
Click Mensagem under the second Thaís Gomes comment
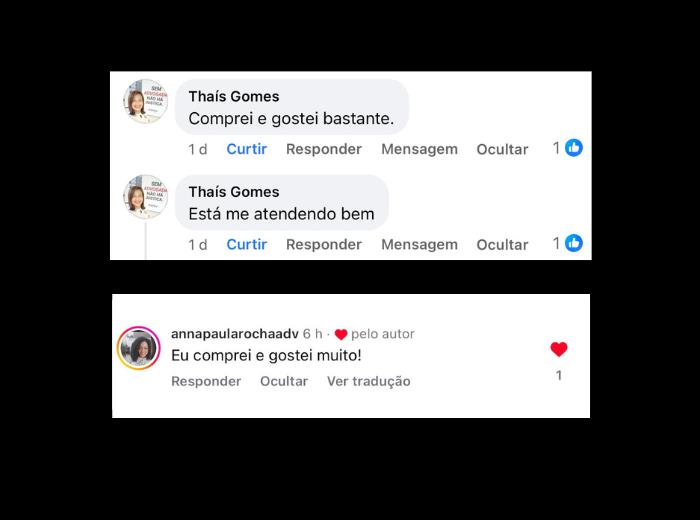[419, 245]
